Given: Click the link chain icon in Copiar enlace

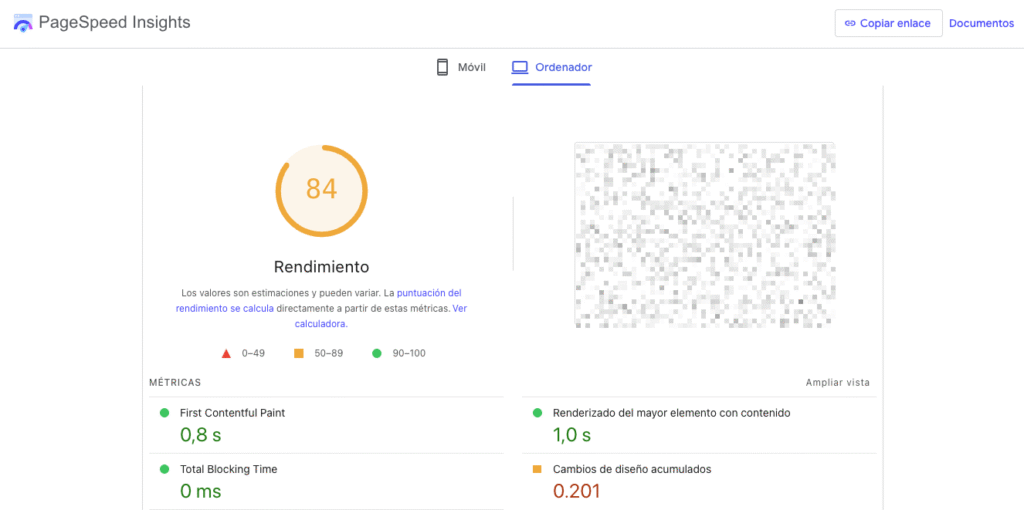Looking at the screenshot, I should click(850, 23).
